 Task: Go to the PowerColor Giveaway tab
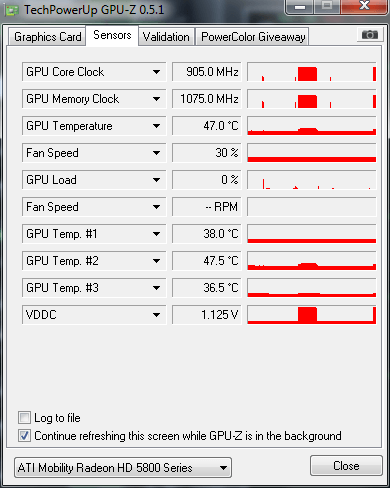click(x=253, y=37)
